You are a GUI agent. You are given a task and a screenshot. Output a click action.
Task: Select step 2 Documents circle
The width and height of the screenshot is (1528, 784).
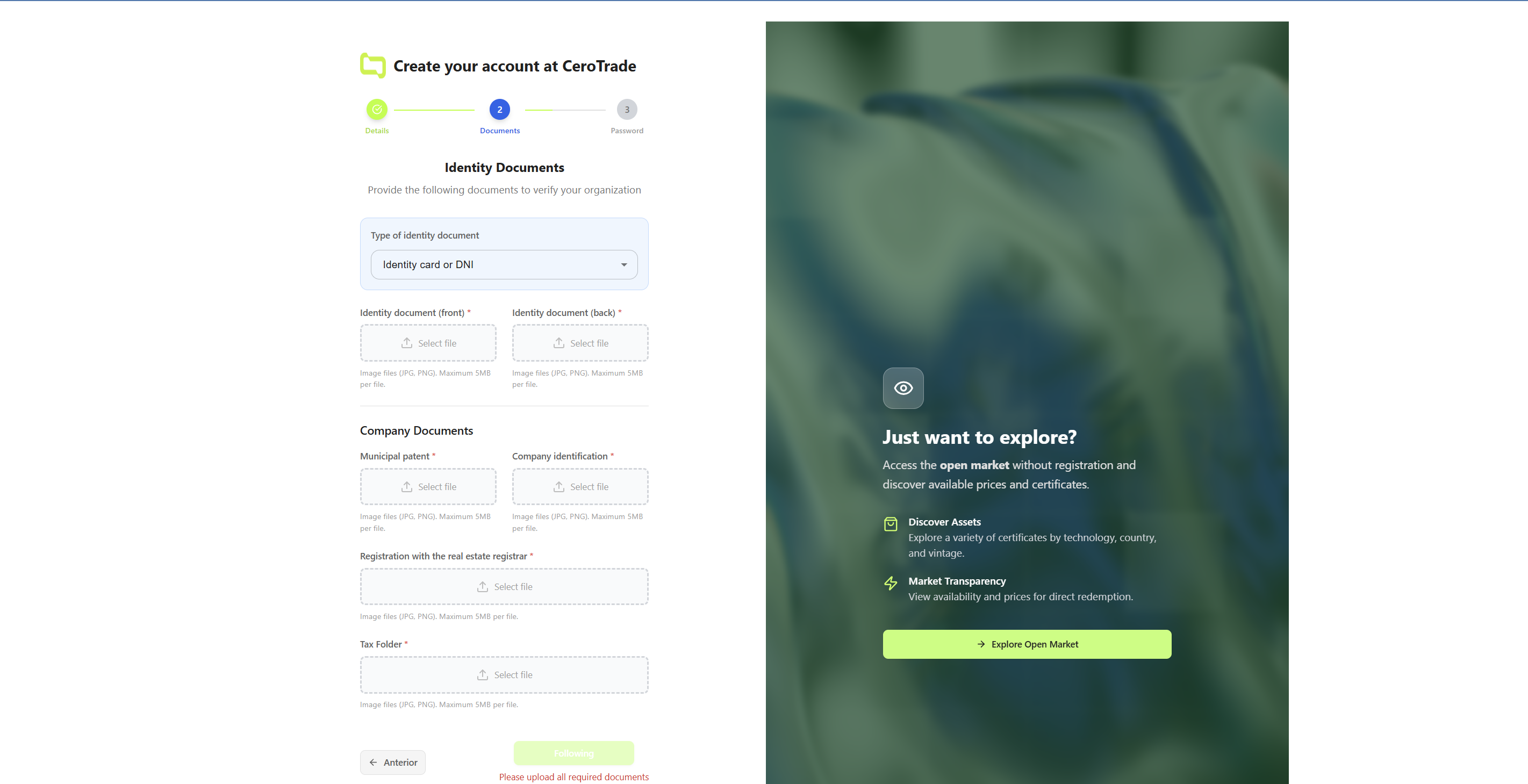coord(499,109)
